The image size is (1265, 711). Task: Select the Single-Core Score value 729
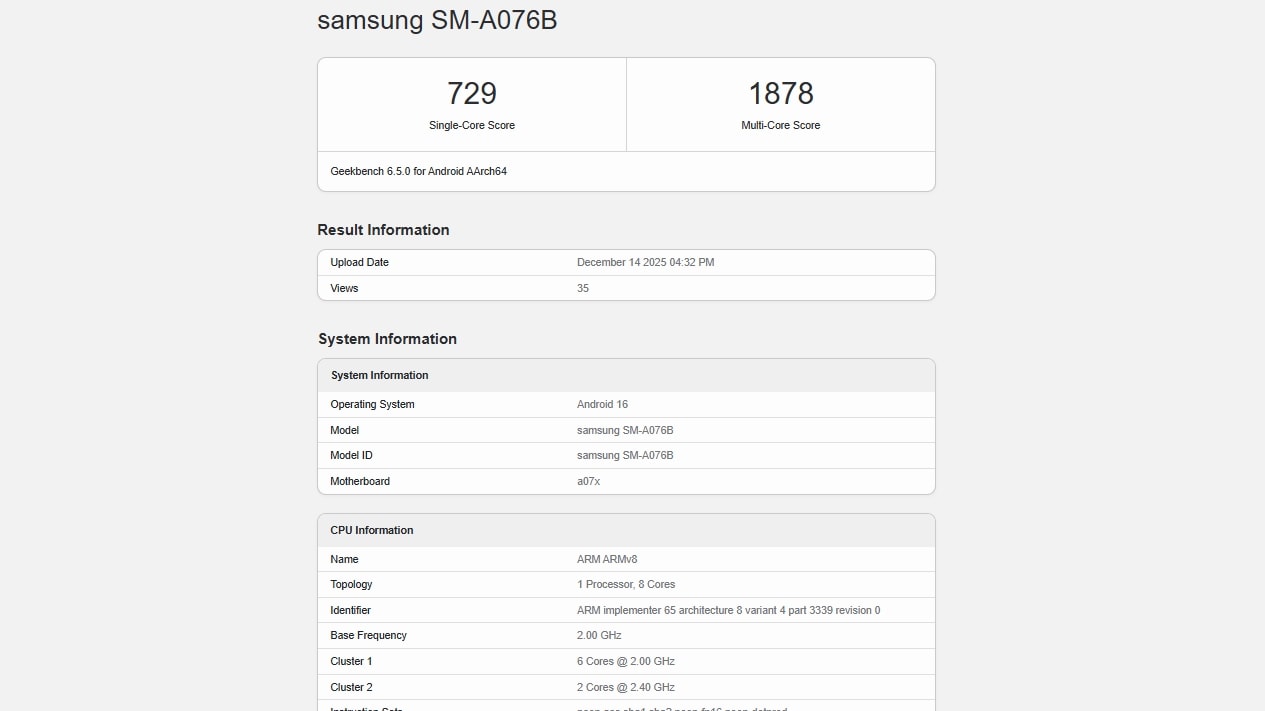pos(471,93)
